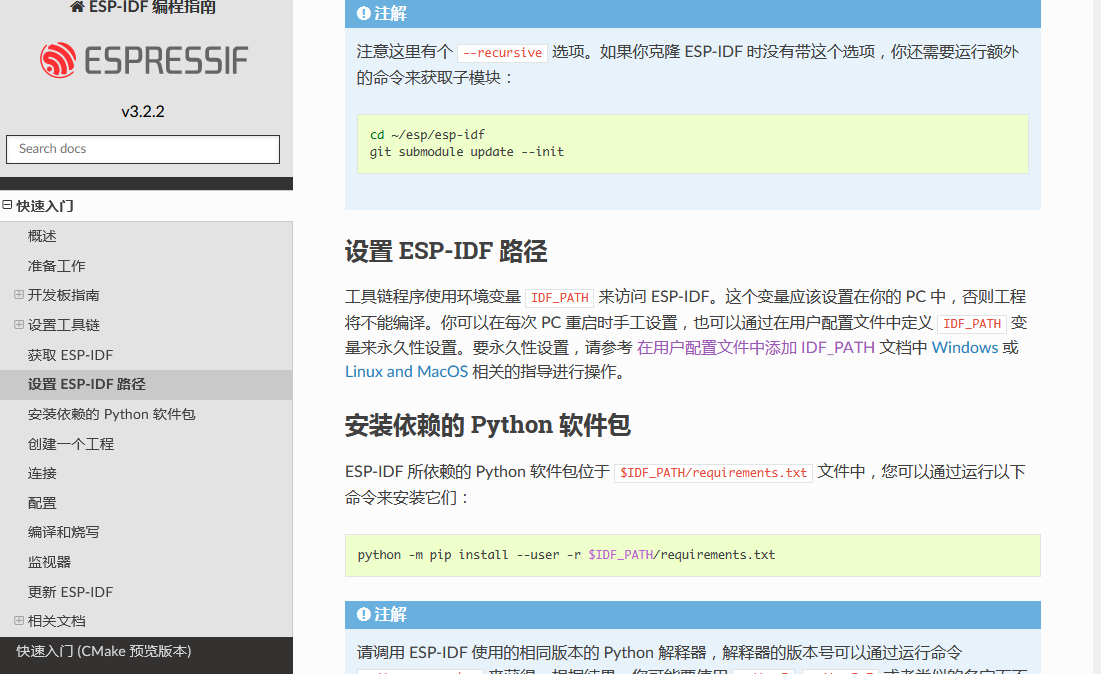The width and height of the screenshot is (1101, 674).
Task: Open the 配置 sidebar entry
Action: click(x=41, y=503)
